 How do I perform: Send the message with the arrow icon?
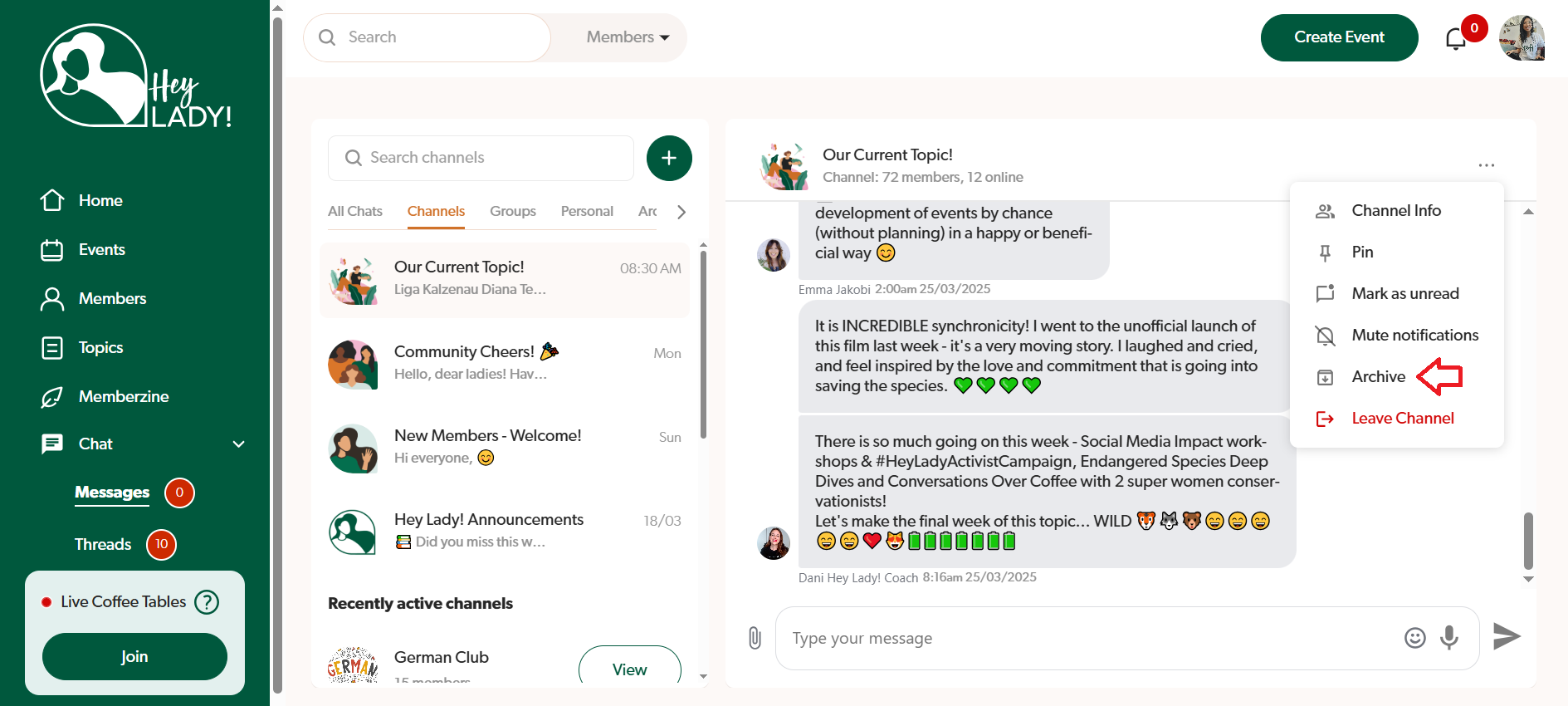pyautogui.click(x=1507, y=636)
